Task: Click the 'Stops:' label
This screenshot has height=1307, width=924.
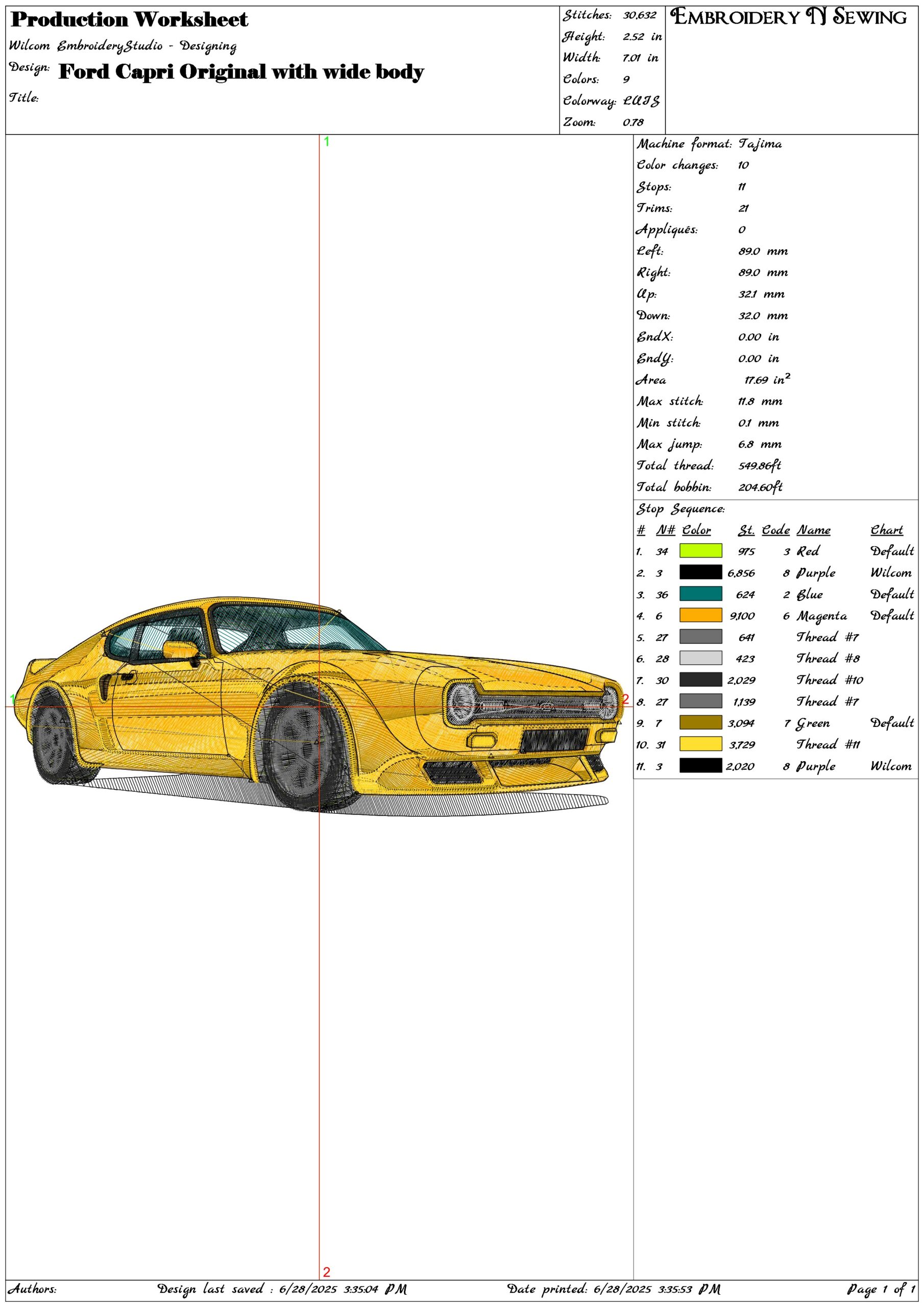Action: click(x=654, y=187)
